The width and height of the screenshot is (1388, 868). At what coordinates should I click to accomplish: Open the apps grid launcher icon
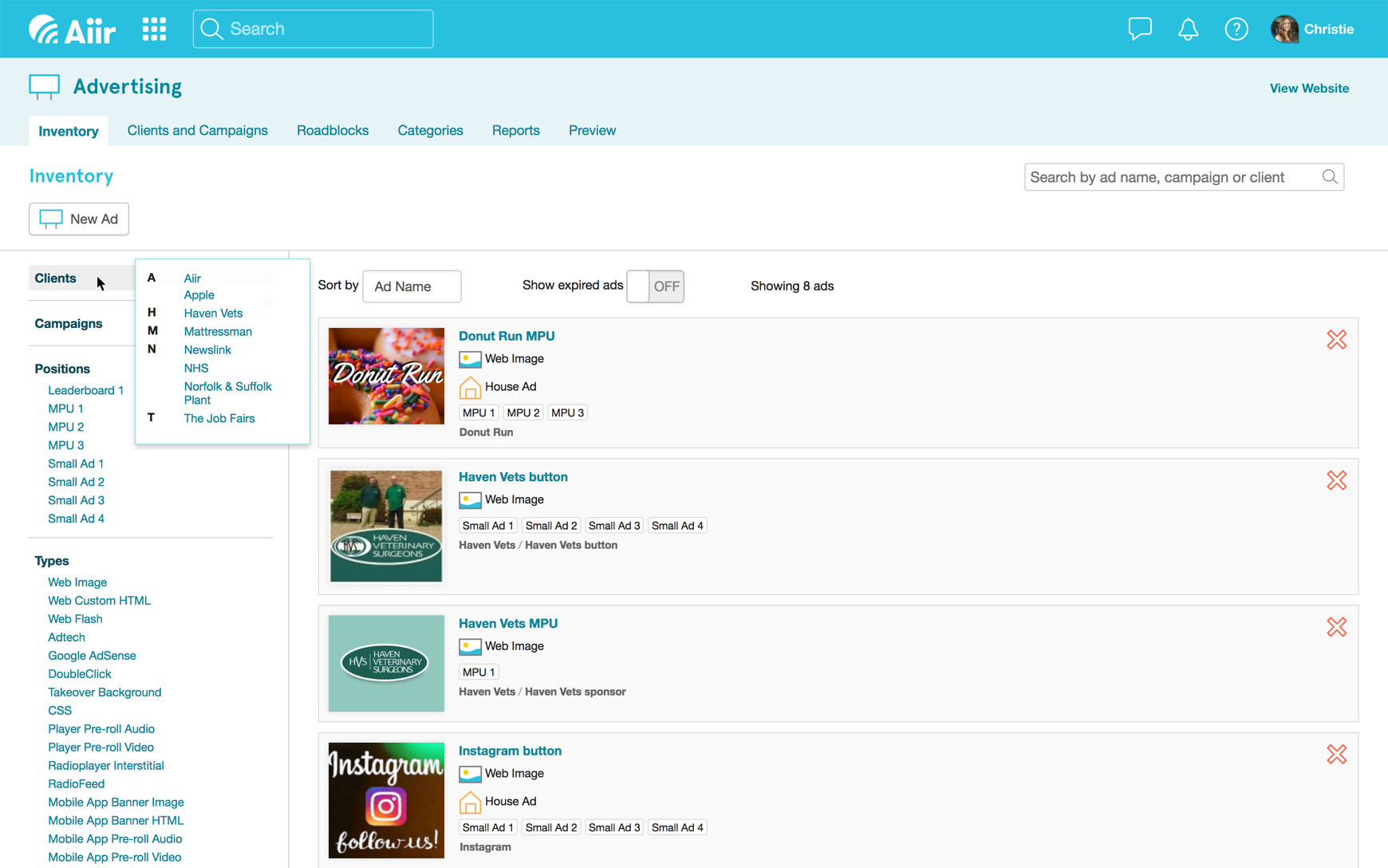pyautogui.click(x=154, y=29)
